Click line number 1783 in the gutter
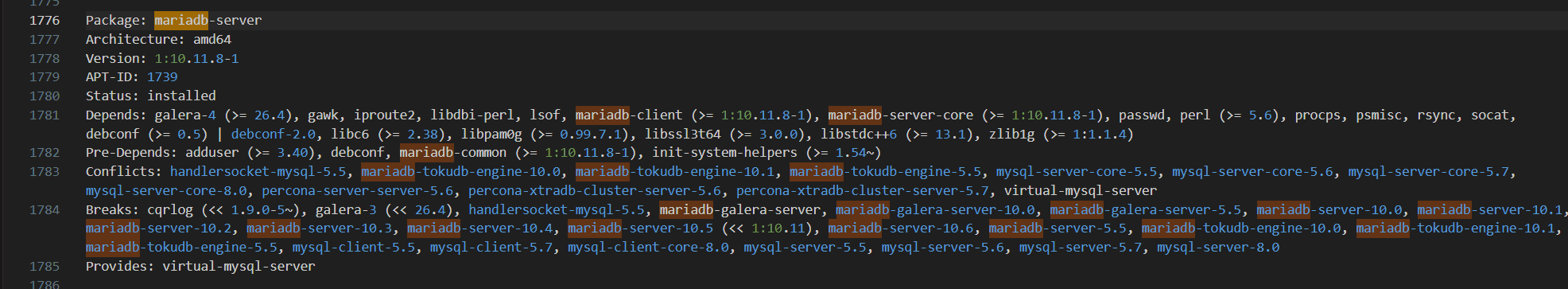The height and width of the screenshot is (289, 1568). pyautogui.click(x=45, y=172)
